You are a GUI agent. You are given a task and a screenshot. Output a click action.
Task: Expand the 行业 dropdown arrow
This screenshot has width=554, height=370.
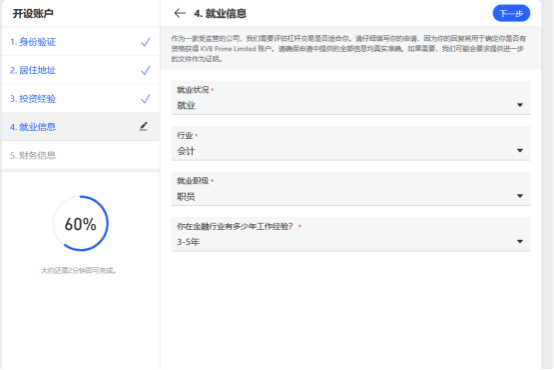520,151
